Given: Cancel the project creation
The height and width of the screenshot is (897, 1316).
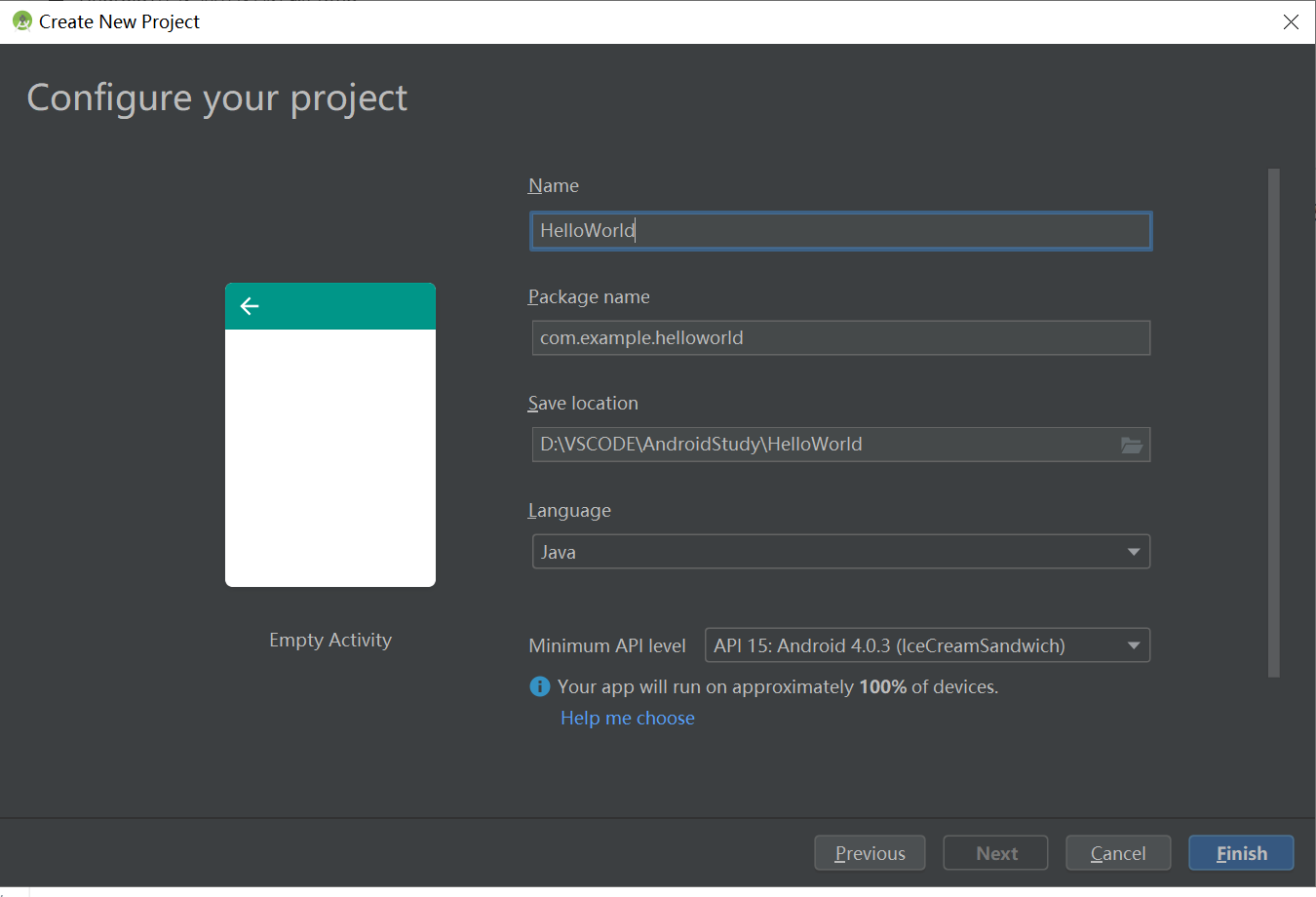Looking at the screenshot, I should coord(1118,853).
